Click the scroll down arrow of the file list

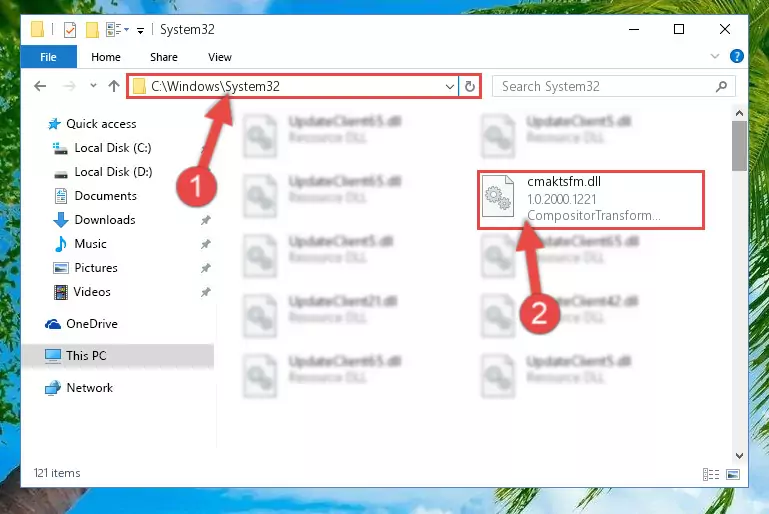point(739,456)
